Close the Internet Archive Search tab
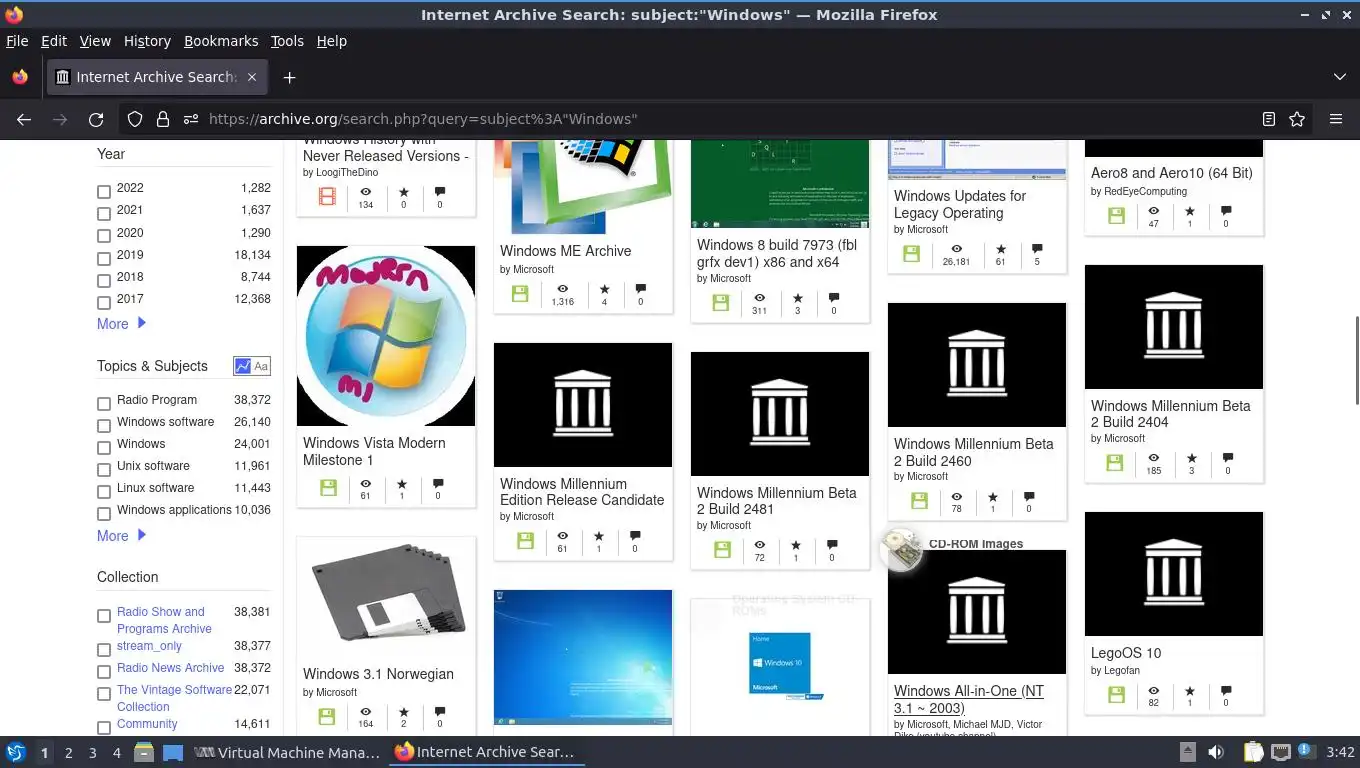This screenshot has height=768, width=1360. coord(252,77)
